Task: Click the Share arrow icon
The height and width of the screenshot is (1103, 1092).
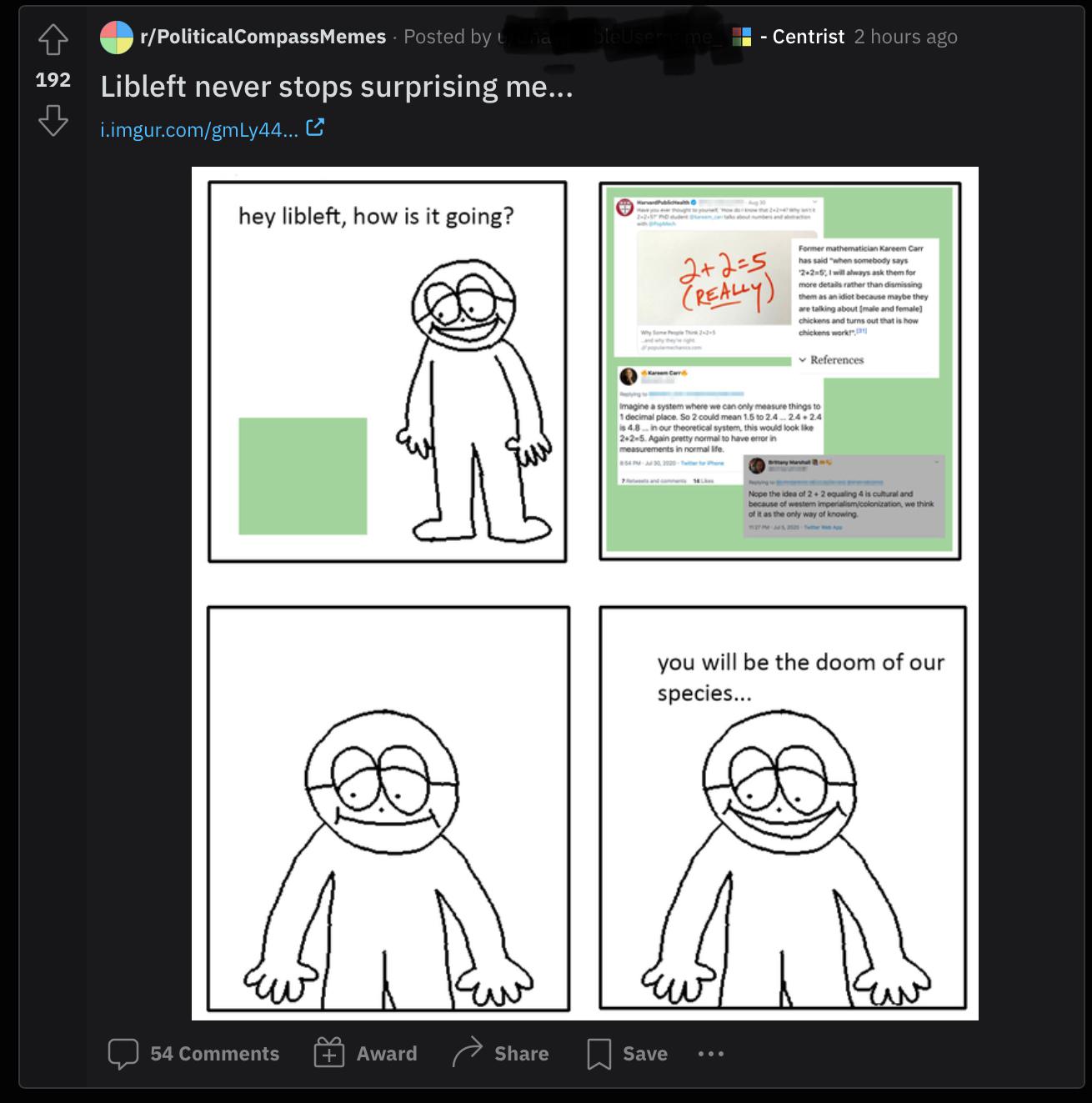Action: [x=468, y=1053]
